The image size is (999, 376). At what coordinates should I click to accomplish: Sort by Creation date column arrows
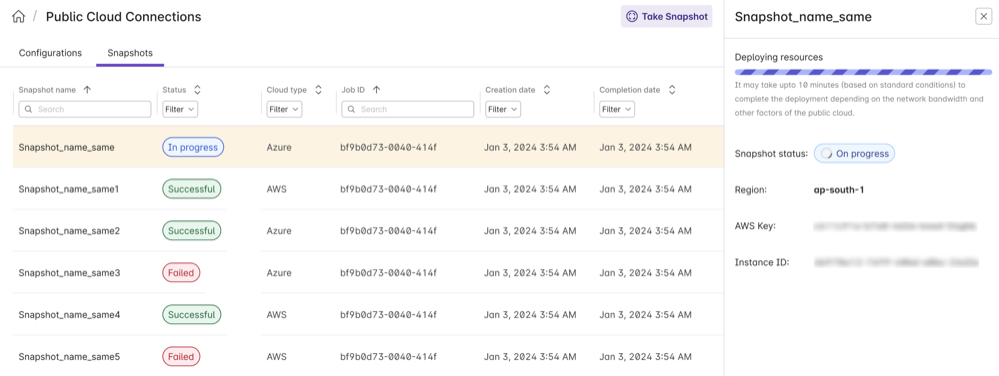point(546,90)
